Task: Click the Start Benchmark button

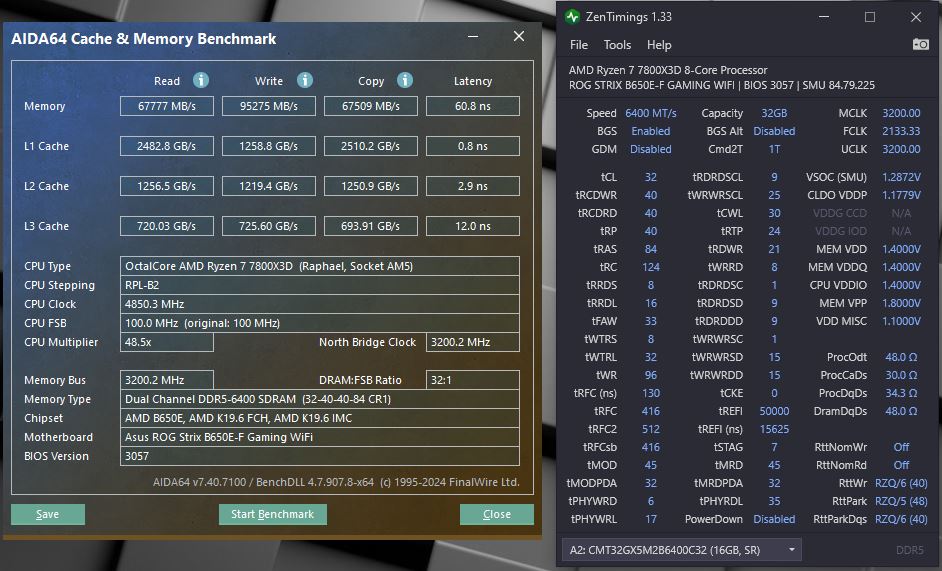Action: coord(273,514)
